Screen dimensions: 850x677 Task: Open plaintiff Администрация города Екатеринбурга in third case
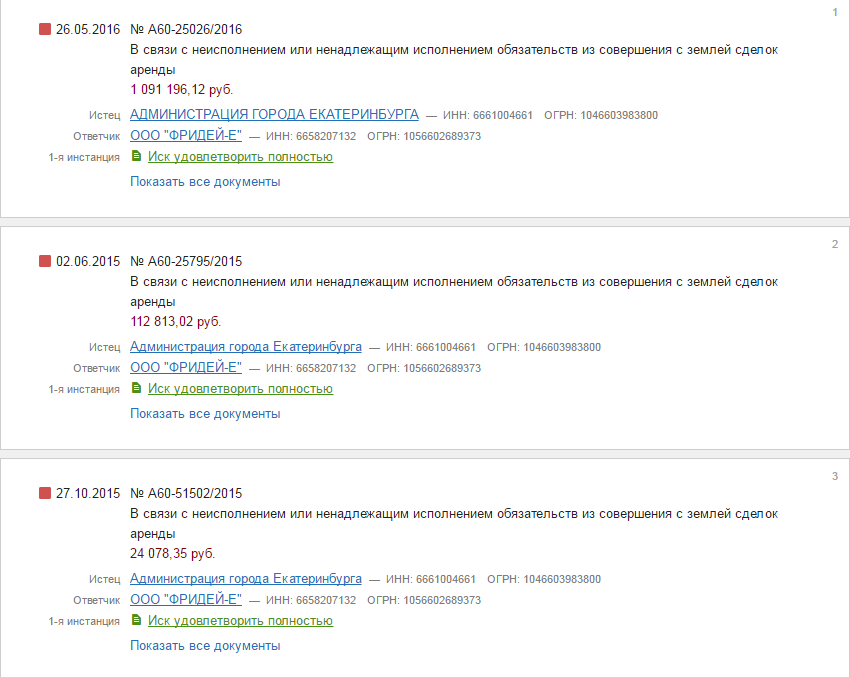(x=246, y=578)
